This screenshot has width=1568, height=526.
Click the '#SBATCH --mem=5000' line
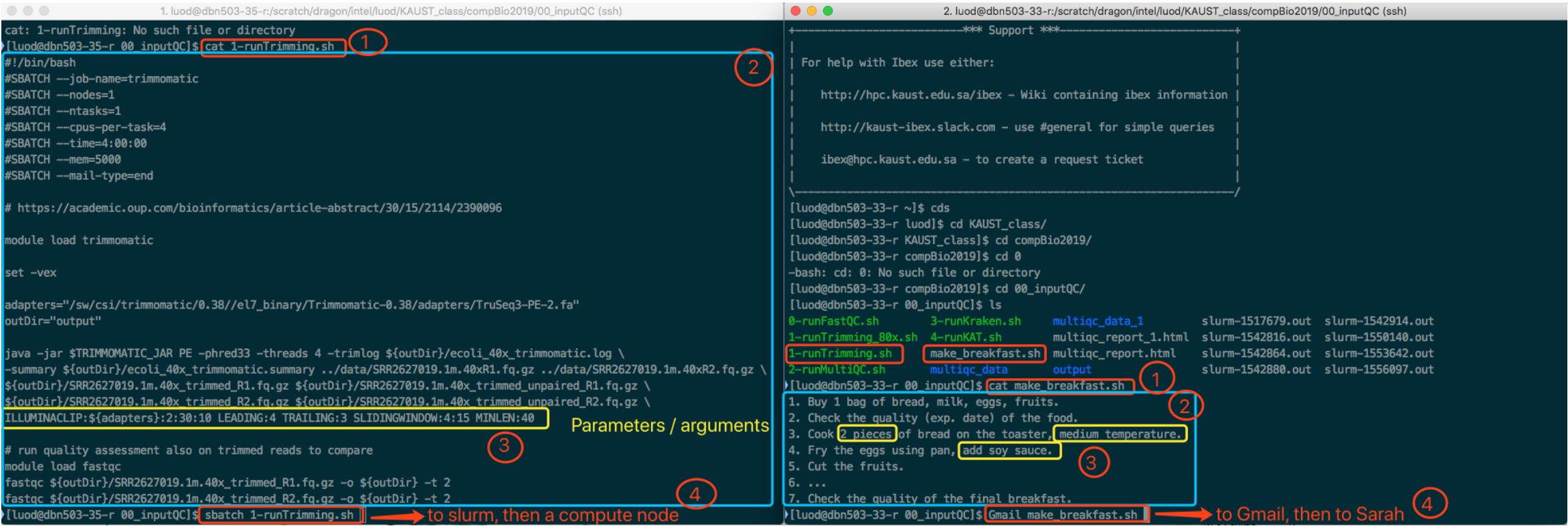tap(63, 159)
